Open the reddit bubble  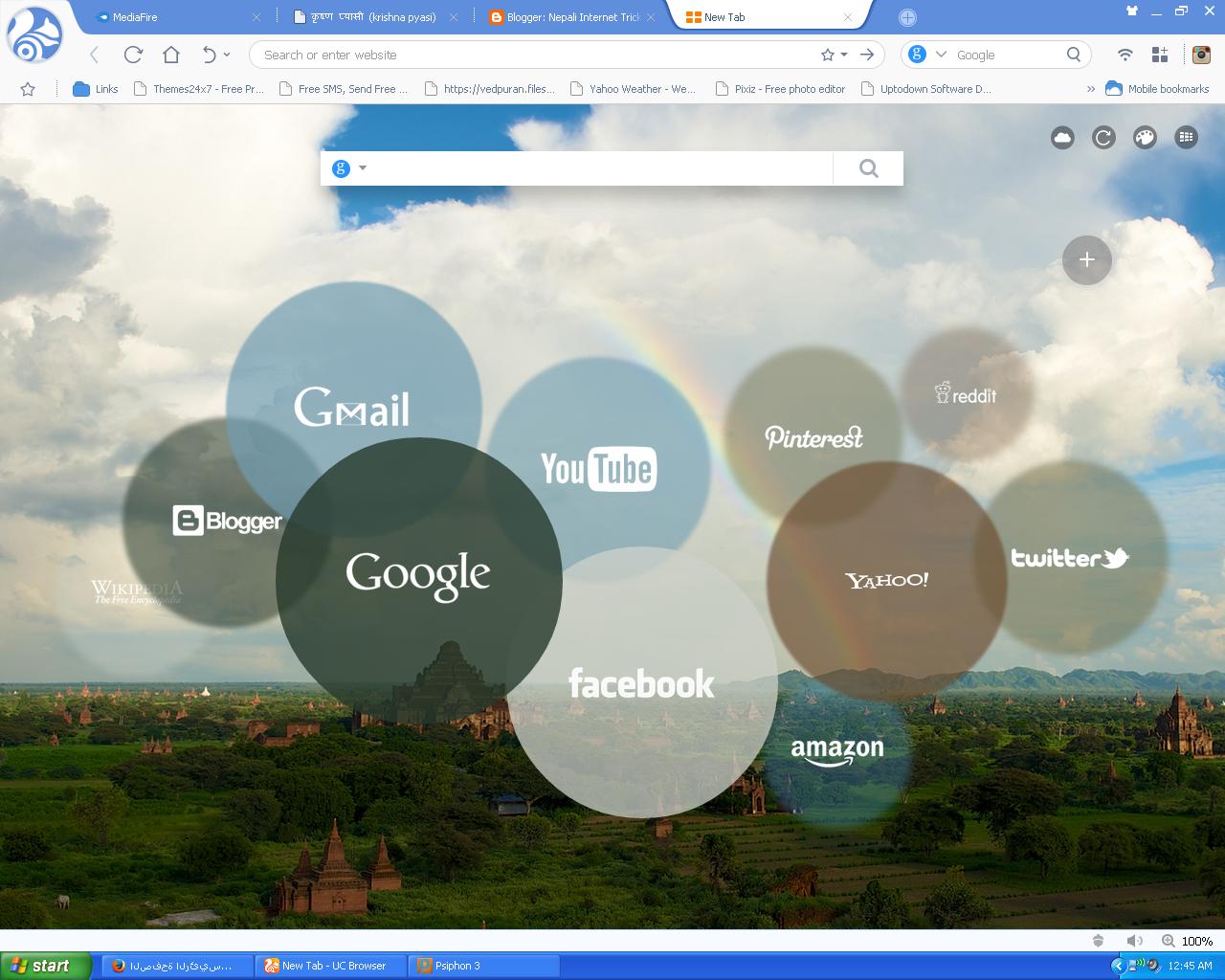pos(967,393)
